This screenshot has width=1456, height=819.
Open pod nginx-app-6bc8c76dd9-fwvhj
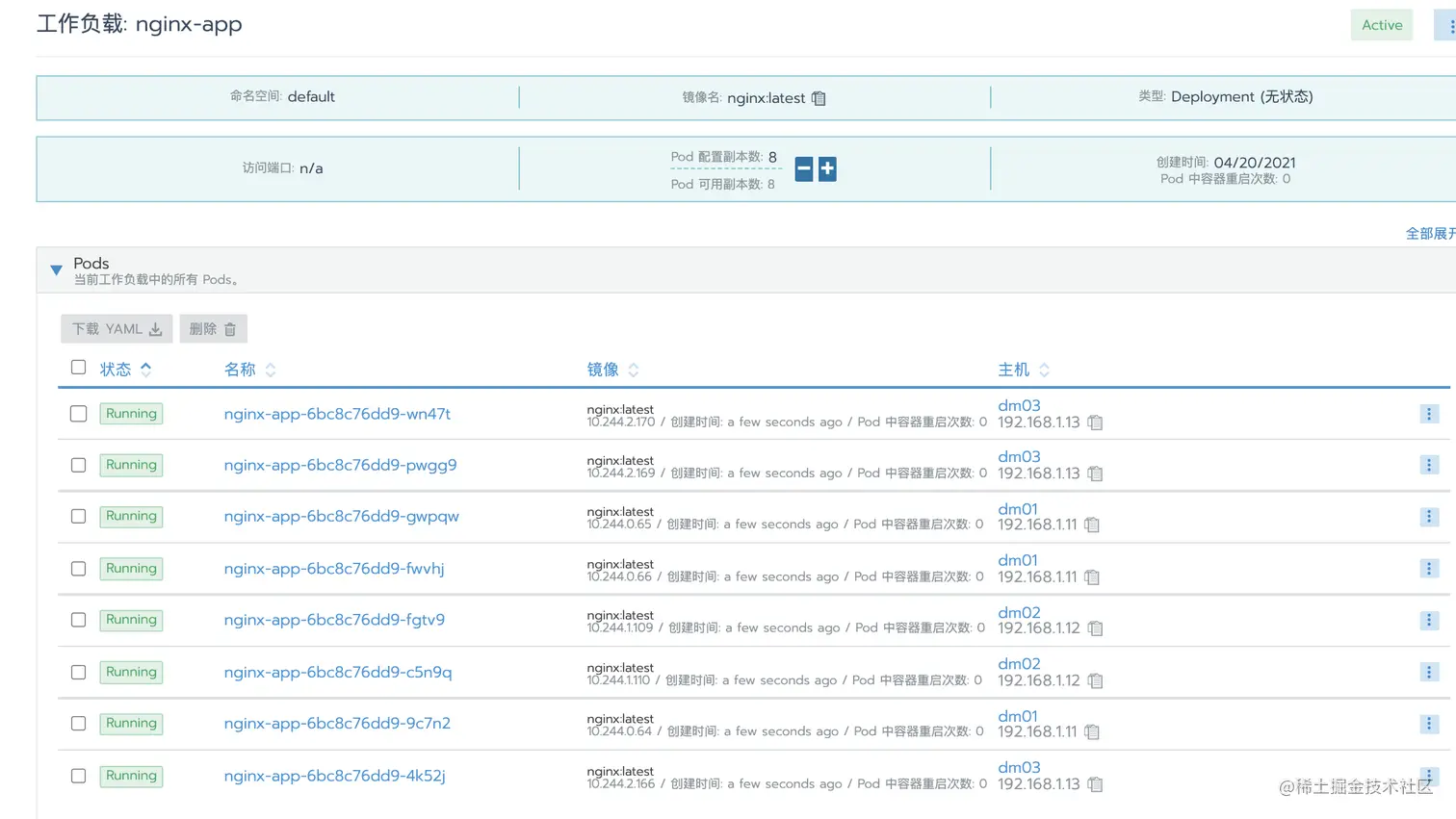click(x=334, y=569)
